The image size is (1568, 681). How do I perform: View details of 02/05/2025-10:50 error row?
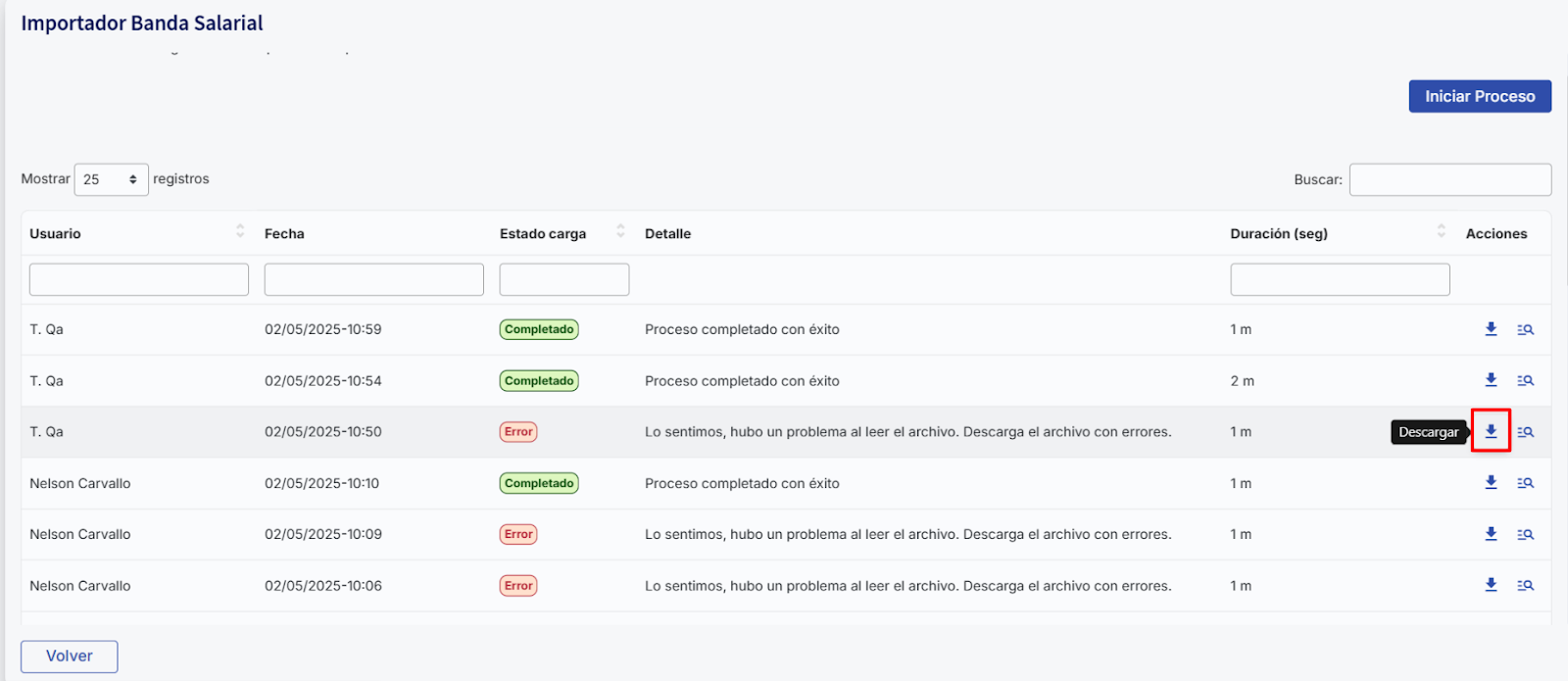point(1525,431)
